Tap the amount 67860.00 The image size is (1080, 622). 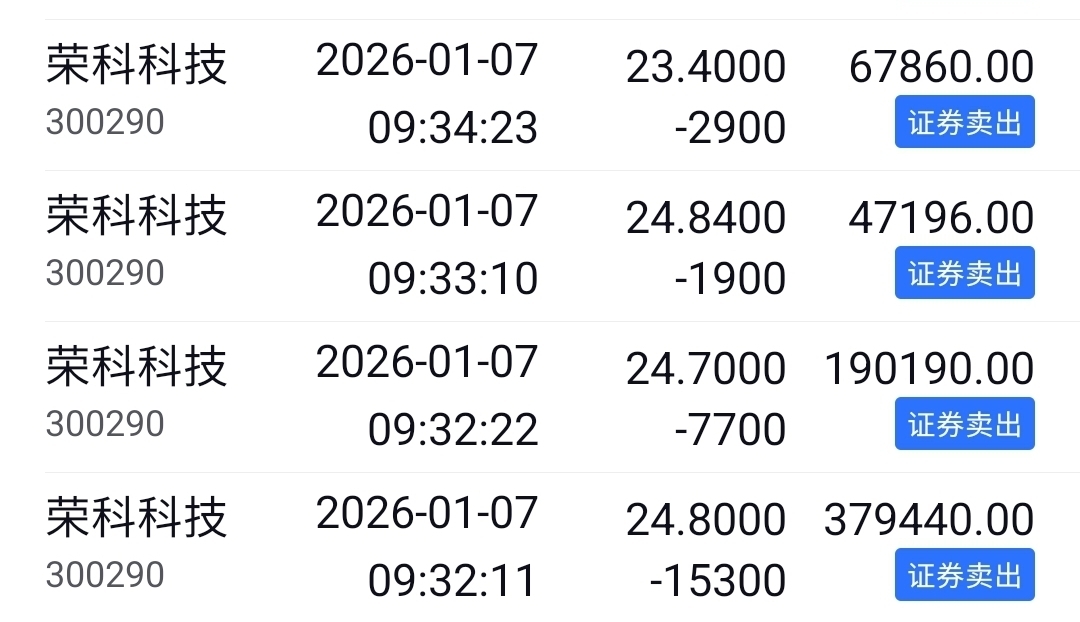point(942,67)
